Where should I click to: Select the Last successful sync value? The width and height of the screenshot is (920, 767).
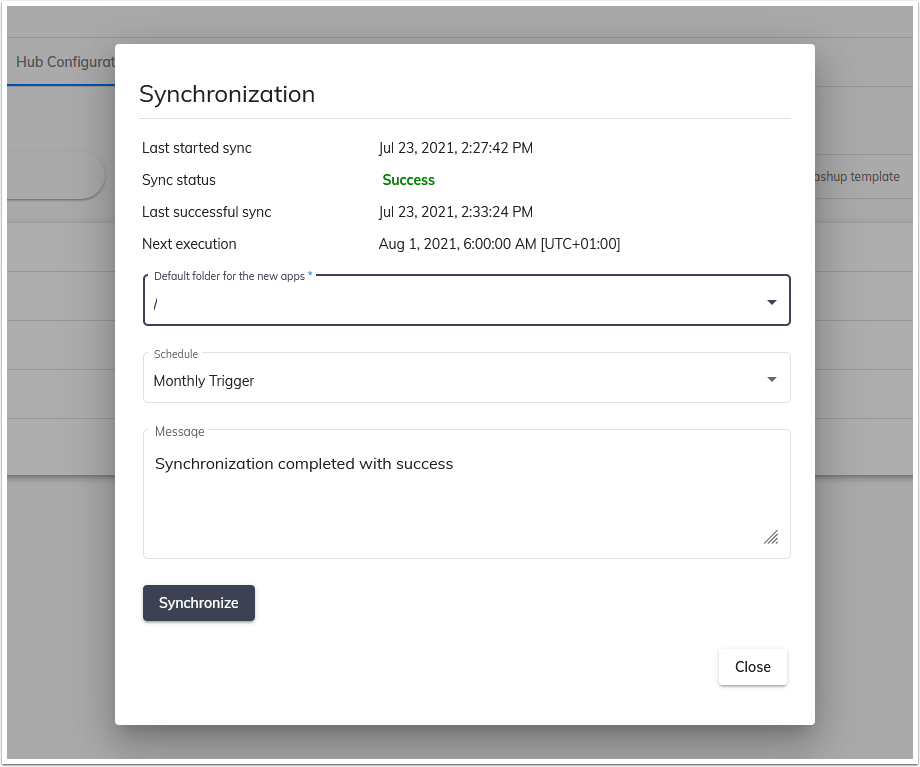coord(456,211)
